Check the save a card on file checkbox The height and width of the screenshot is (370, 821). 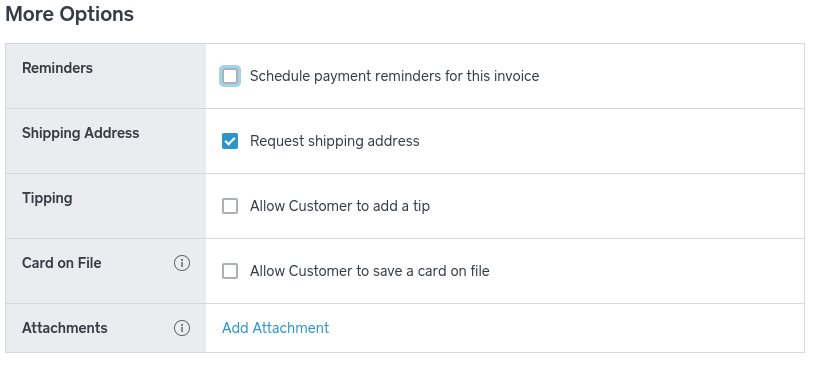(230, 271)
